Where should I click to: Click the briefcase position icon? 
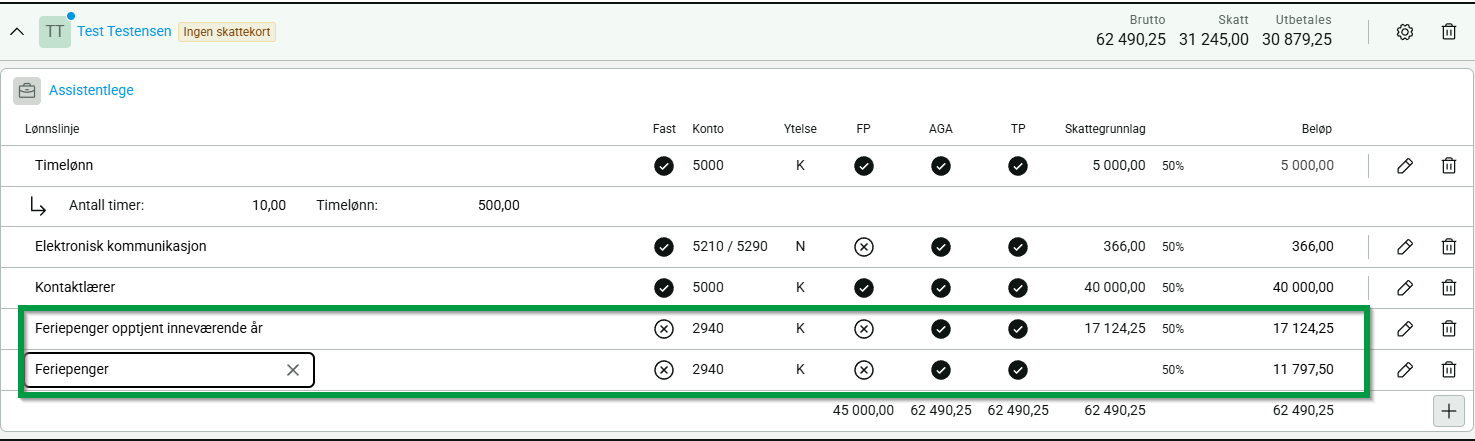tap(27, 91)
